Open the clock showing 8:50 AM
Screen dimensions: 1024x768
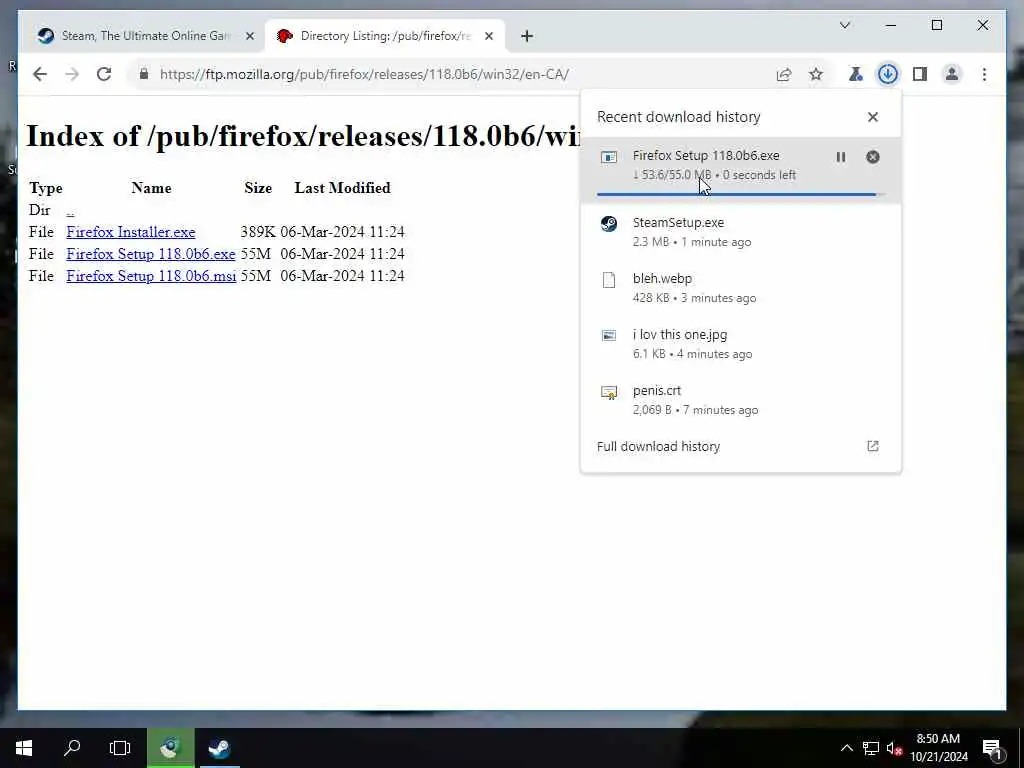938,748
